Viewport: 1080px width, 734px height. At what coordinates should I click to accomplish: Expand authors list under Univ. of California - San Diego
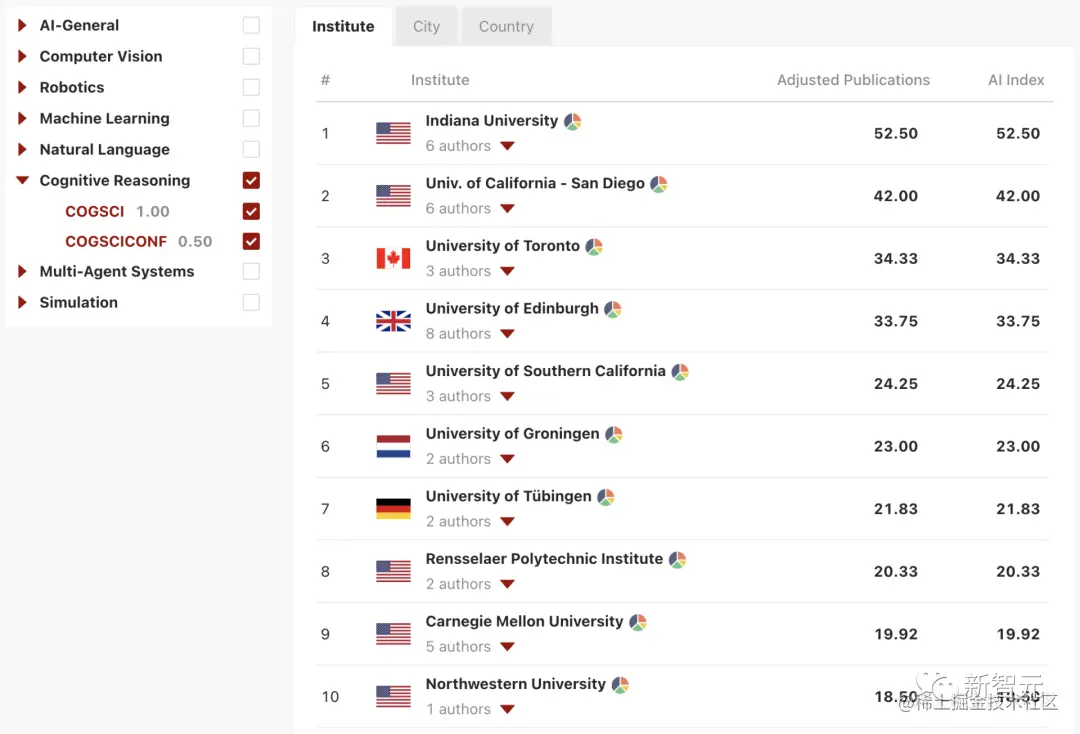[507, 209]
